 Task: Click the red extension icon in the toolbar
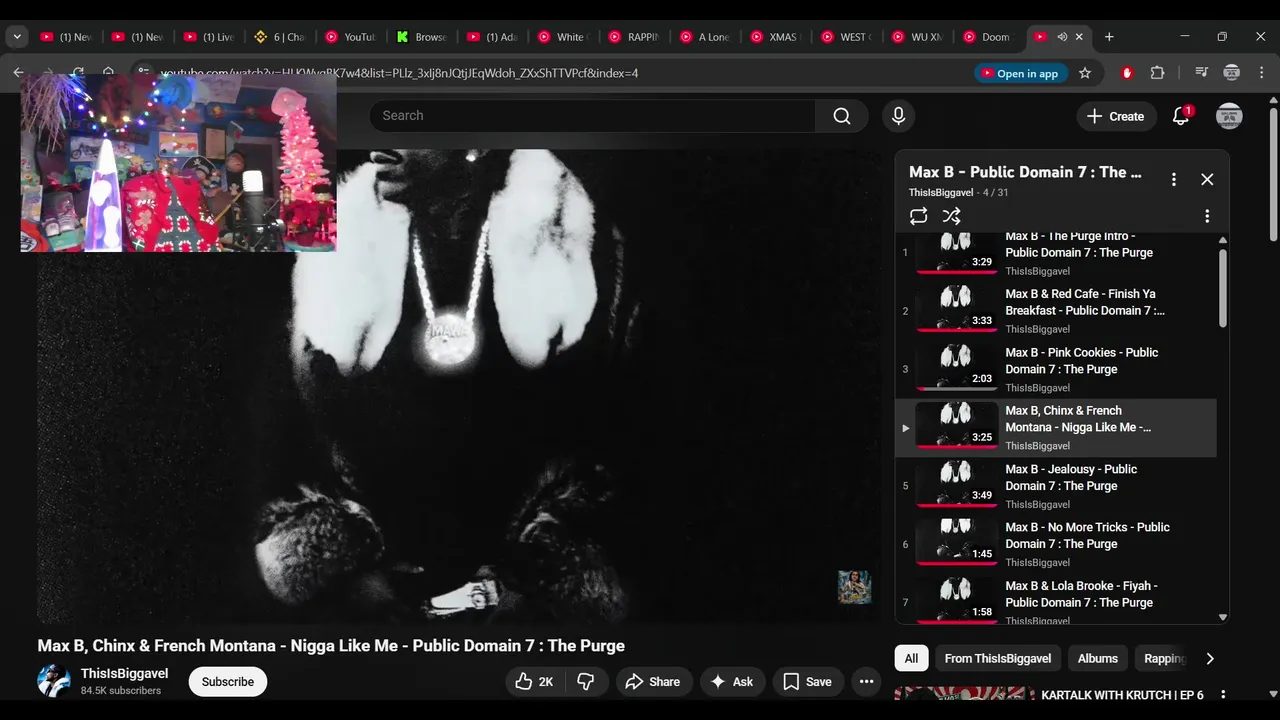pyautogui.click(x=1127, y=73)
